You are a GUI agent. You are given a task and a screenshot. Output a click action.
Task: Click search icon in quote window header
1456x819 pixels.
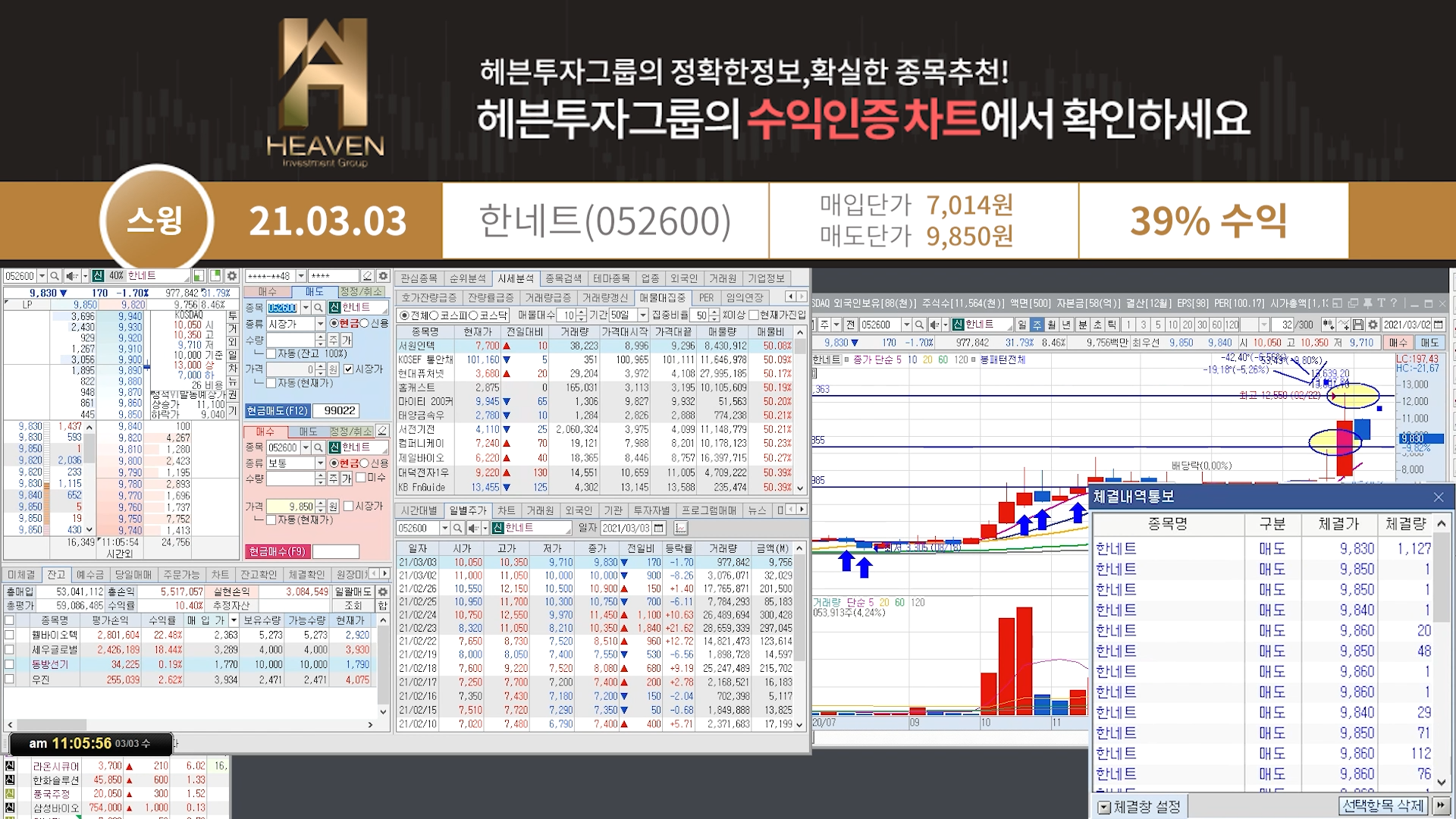click(x=55, y=276)
